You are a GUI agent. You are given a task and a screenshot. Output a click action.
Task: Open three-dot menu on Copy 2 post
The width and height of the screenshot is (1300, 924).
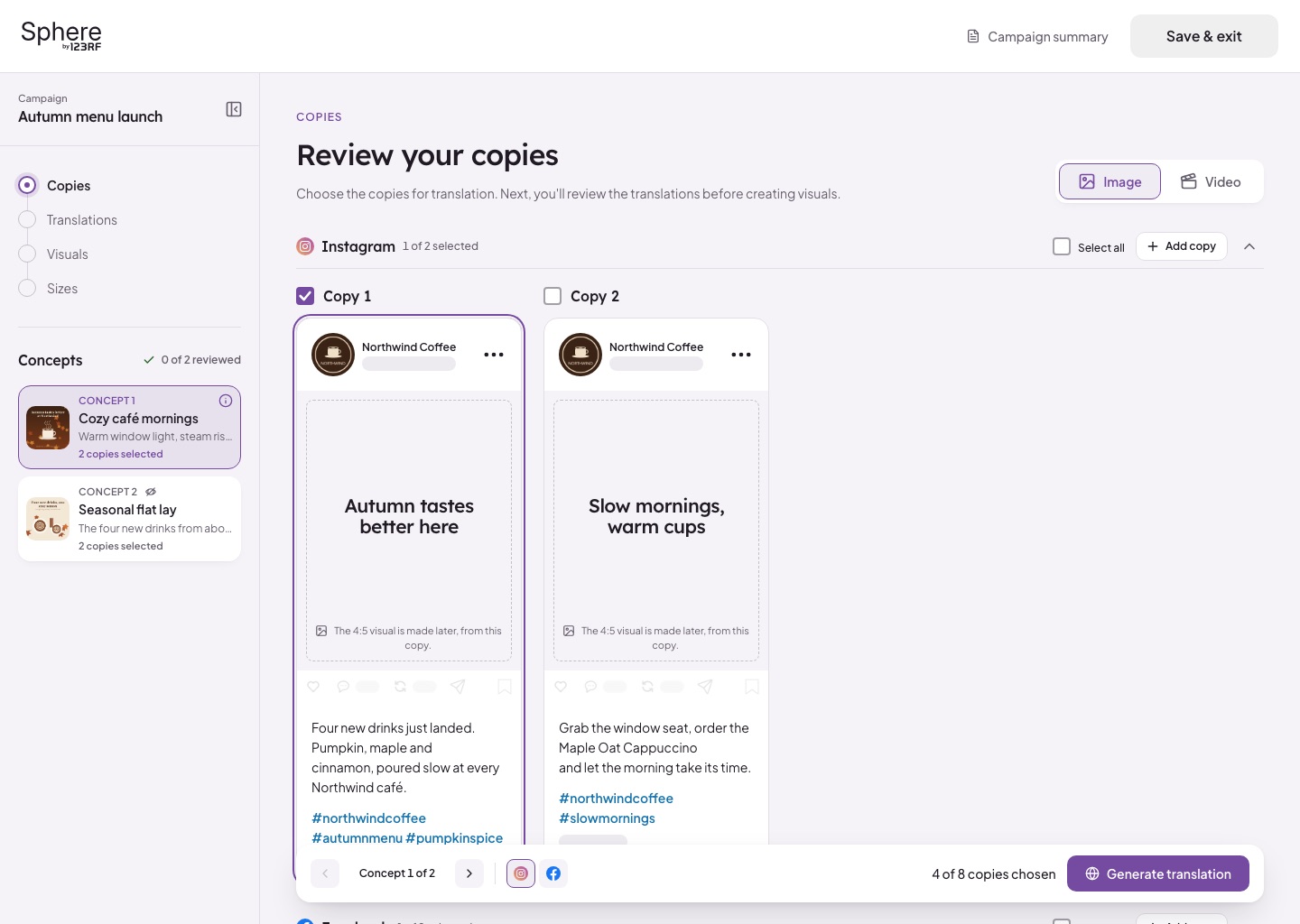point(741,355)
